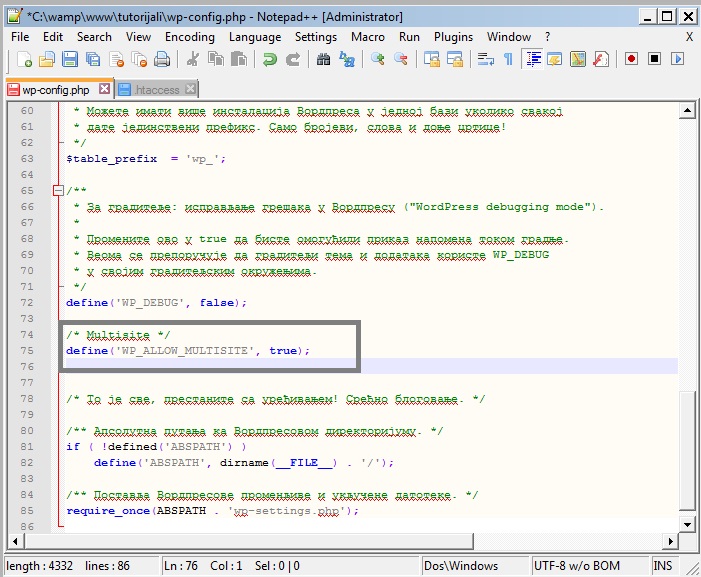
Task: Toggle the Indent Guide toolbar button
Action: click(532, 60)
